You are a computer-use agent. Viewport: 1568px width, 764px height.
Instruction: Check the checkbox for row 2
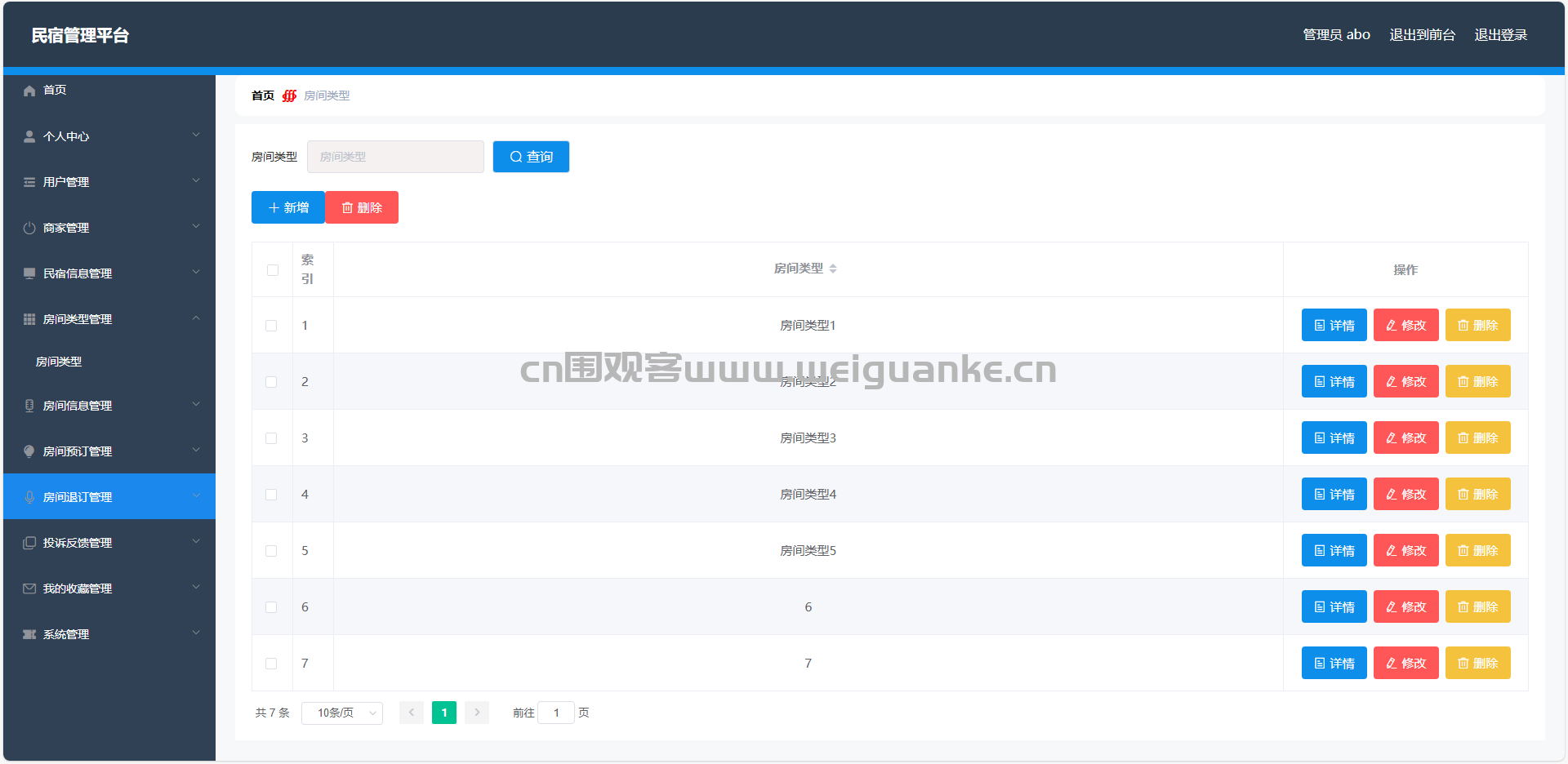coord(271,382)
